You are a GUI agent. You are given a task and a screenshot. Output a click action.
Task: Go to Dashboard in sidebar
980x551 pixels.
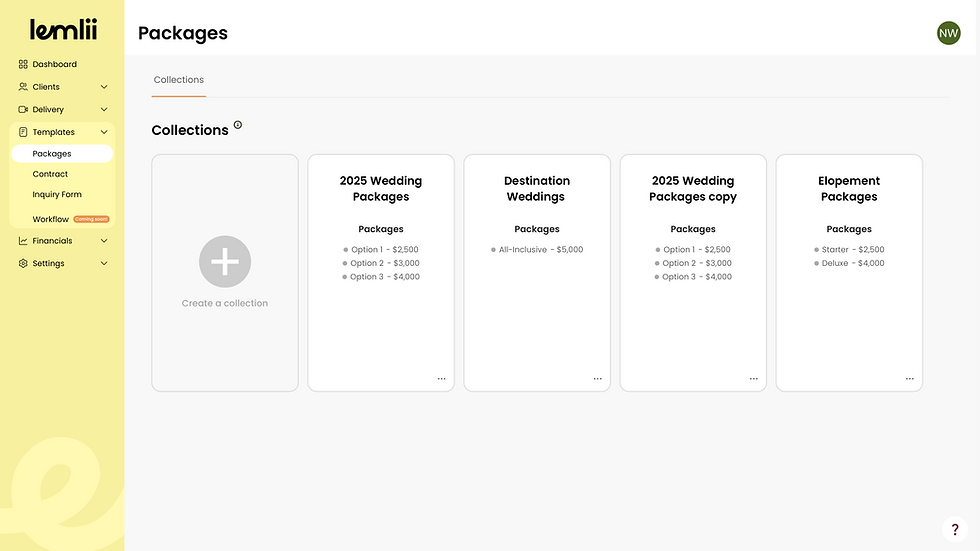(54, 64)
